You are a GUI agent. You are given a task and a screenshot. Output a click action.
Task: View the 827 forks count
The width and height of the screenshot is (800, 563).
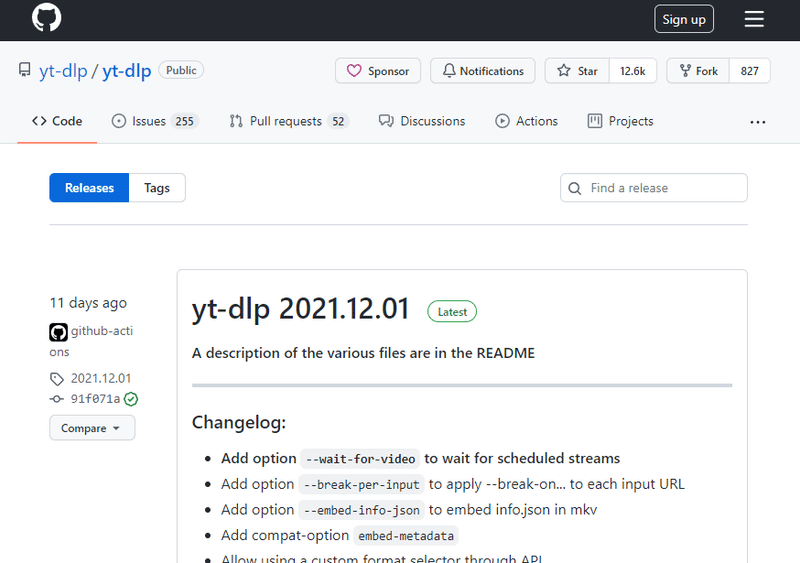tap(749, 71)
